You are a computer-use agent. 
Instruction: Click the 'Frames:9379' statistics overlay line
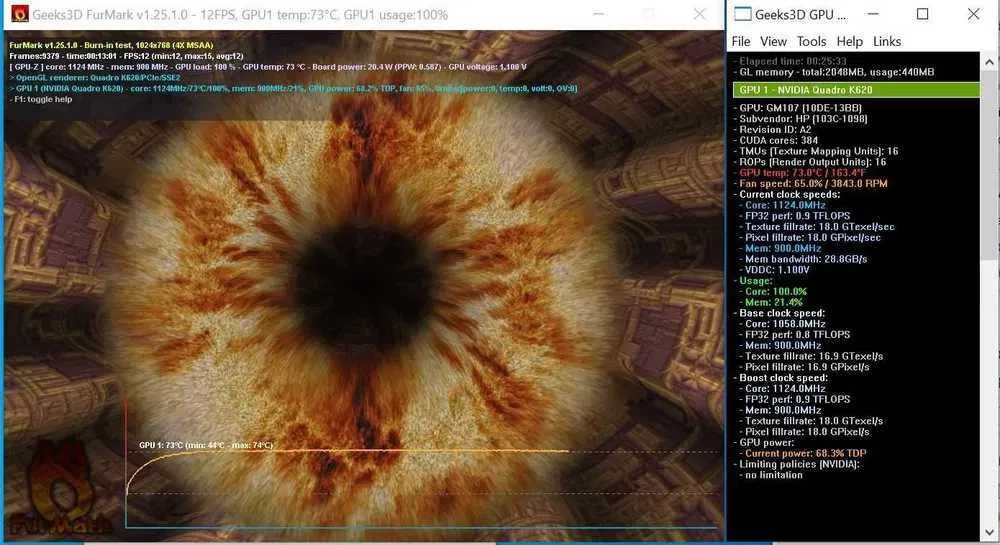(126, 56)
